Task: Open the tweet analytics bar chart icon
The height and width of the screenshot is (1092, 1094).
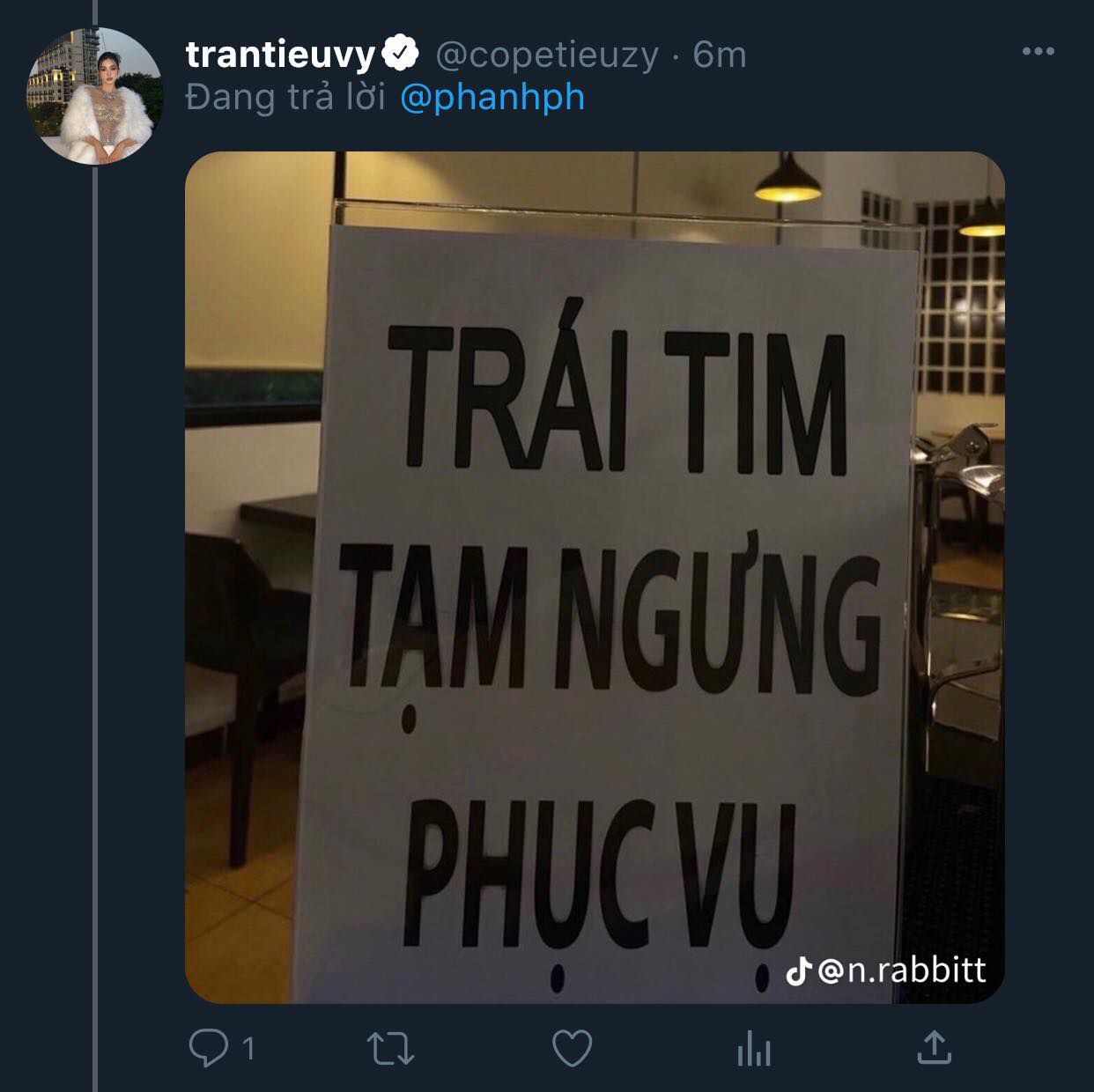Action: tap(754, 1049)
